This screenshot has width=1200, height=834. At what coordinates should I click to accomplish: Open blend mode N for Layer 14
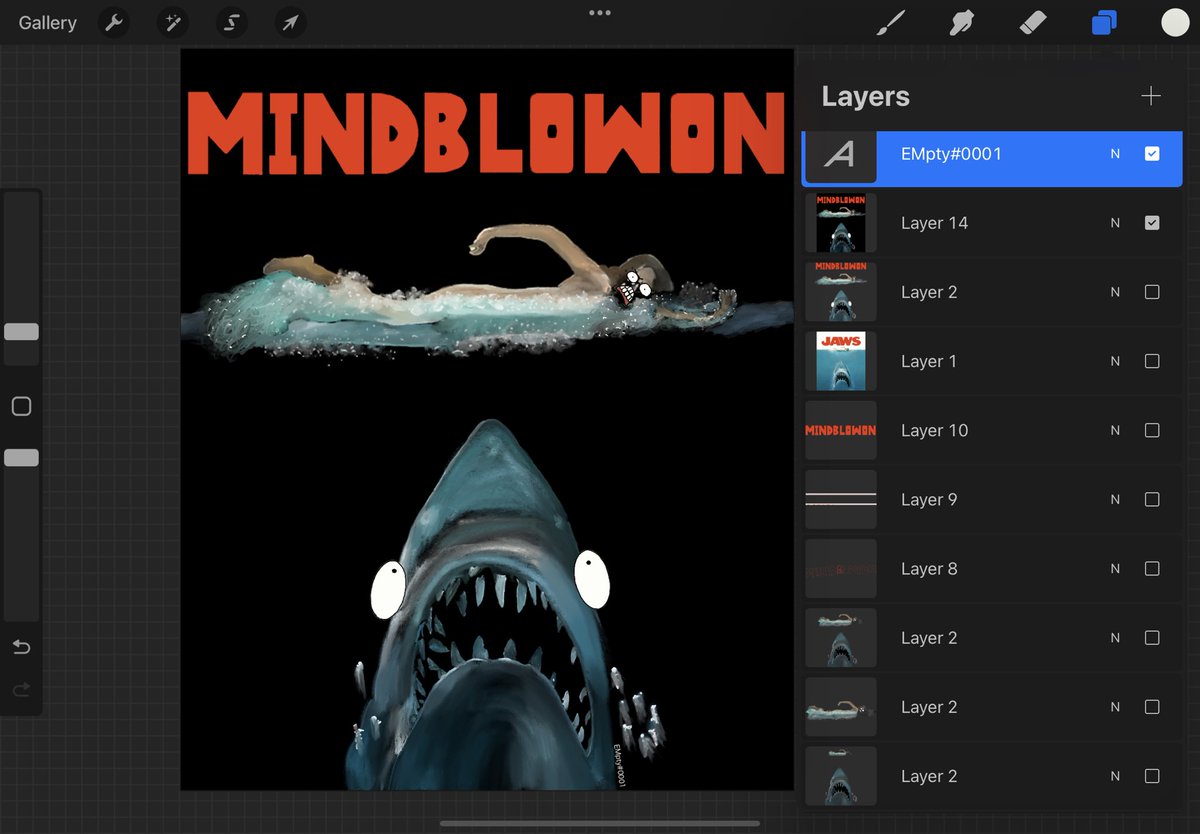tap(1115, 223)
